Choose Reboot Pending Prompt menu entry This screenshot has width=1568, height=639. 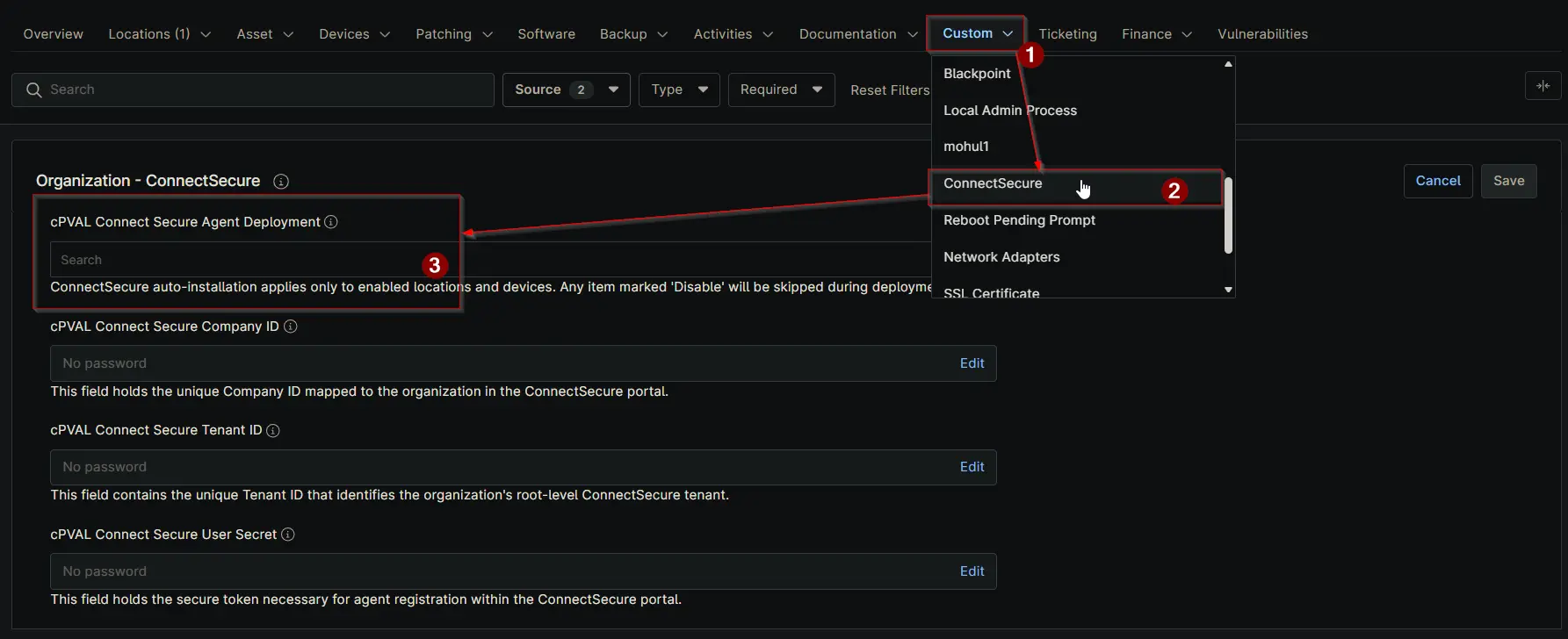click(1019, 220)
